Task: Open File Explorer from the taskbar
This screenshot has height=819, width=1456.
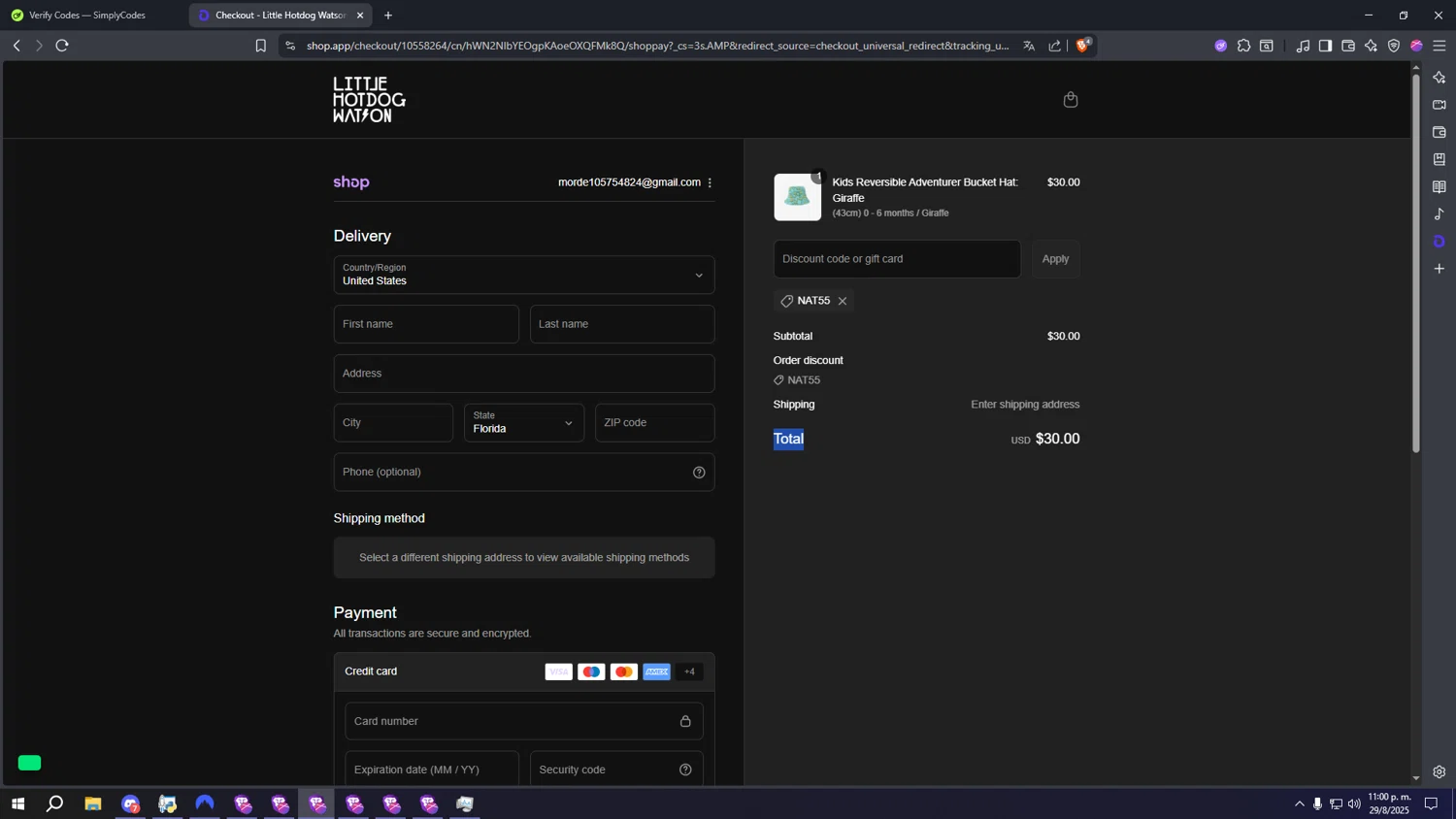Action: (93, 803)
